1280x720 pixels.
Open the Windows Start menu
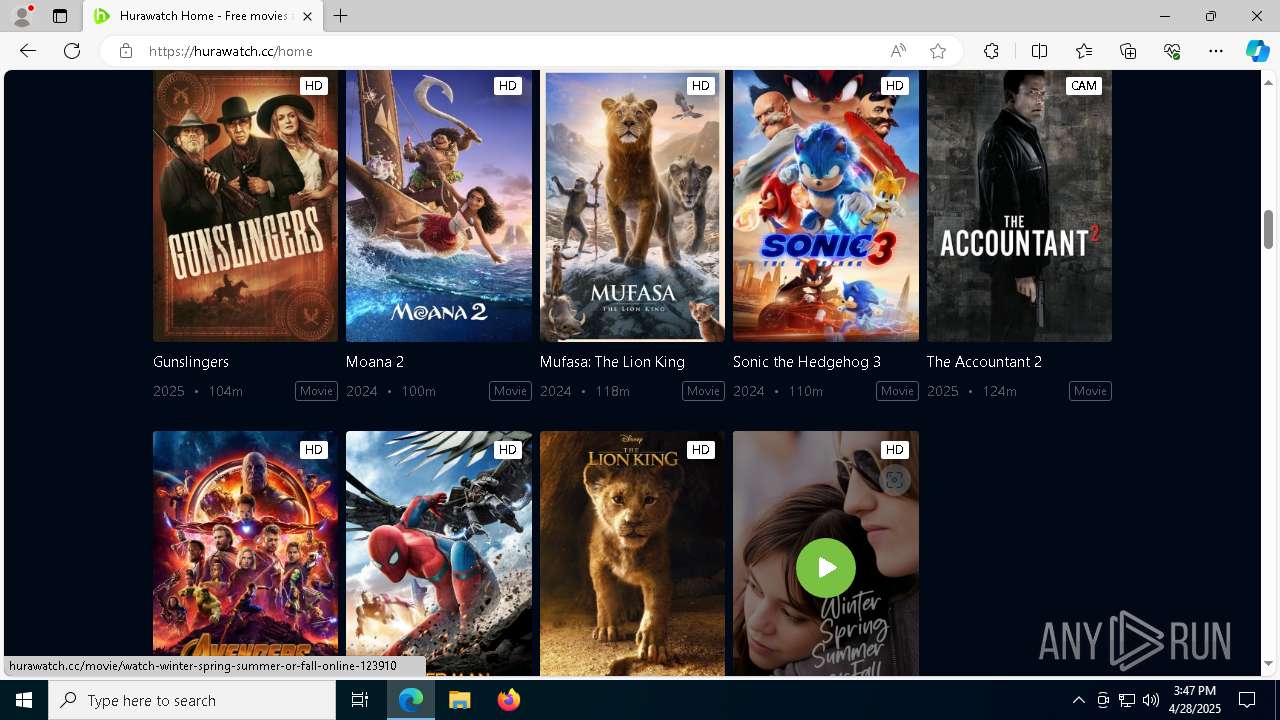click(x=24, y=700)
